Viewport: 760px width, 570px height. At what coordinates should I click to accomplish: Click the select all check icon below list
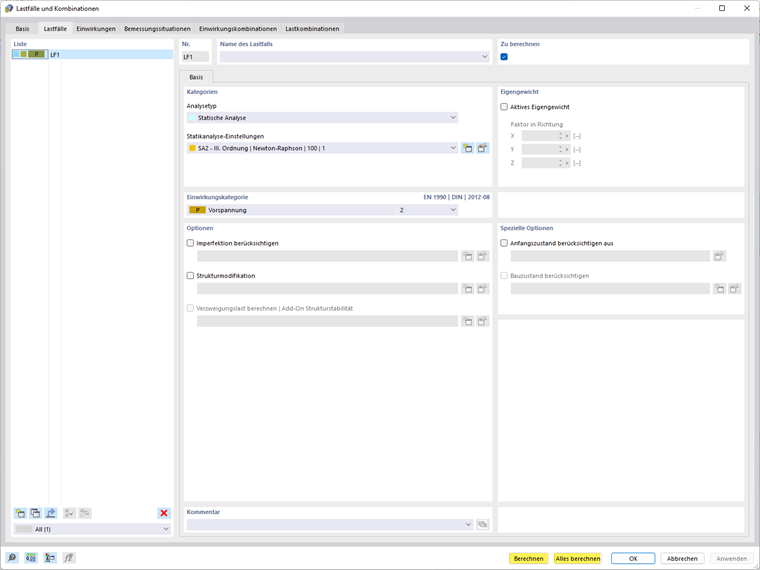(69, 513)
